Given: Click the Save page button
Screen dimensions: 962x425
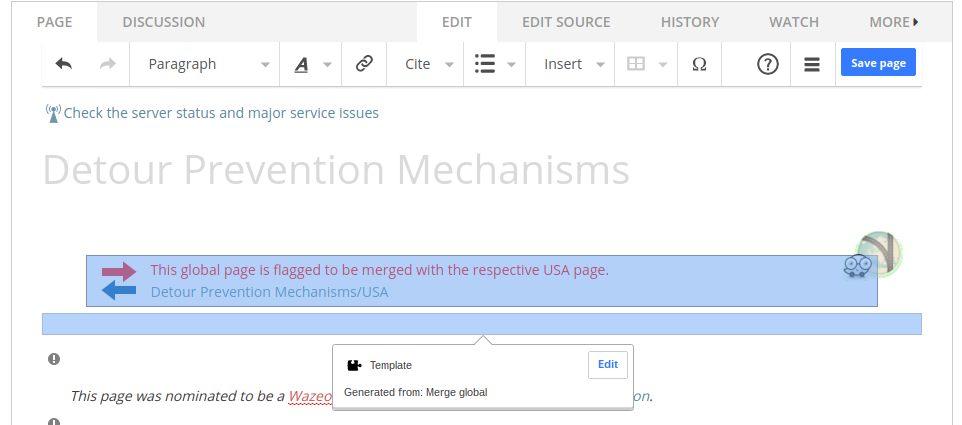Looking at the screenshot, I should click(x=878, y=63).
